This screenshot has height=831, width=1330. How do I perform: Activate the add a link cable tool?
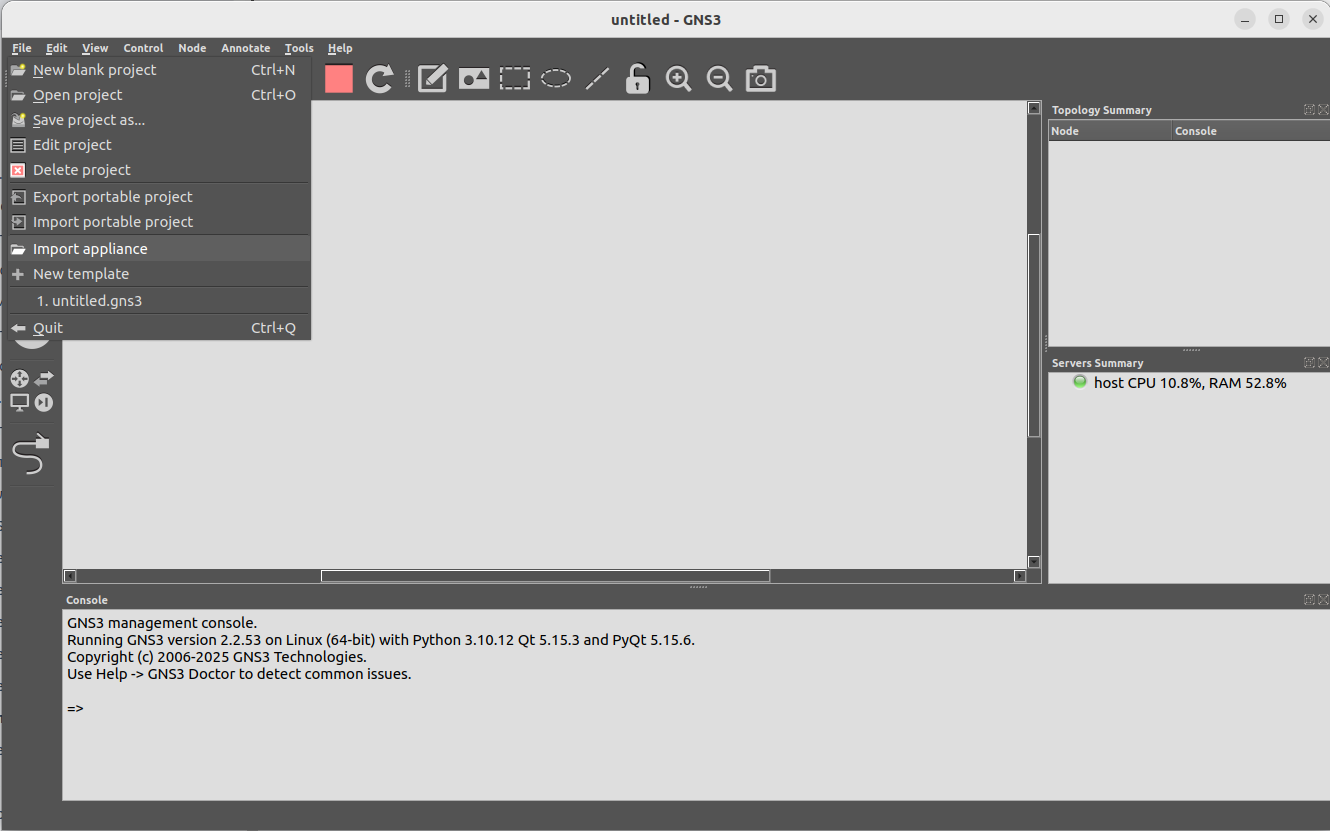click(x=31, y=455)
